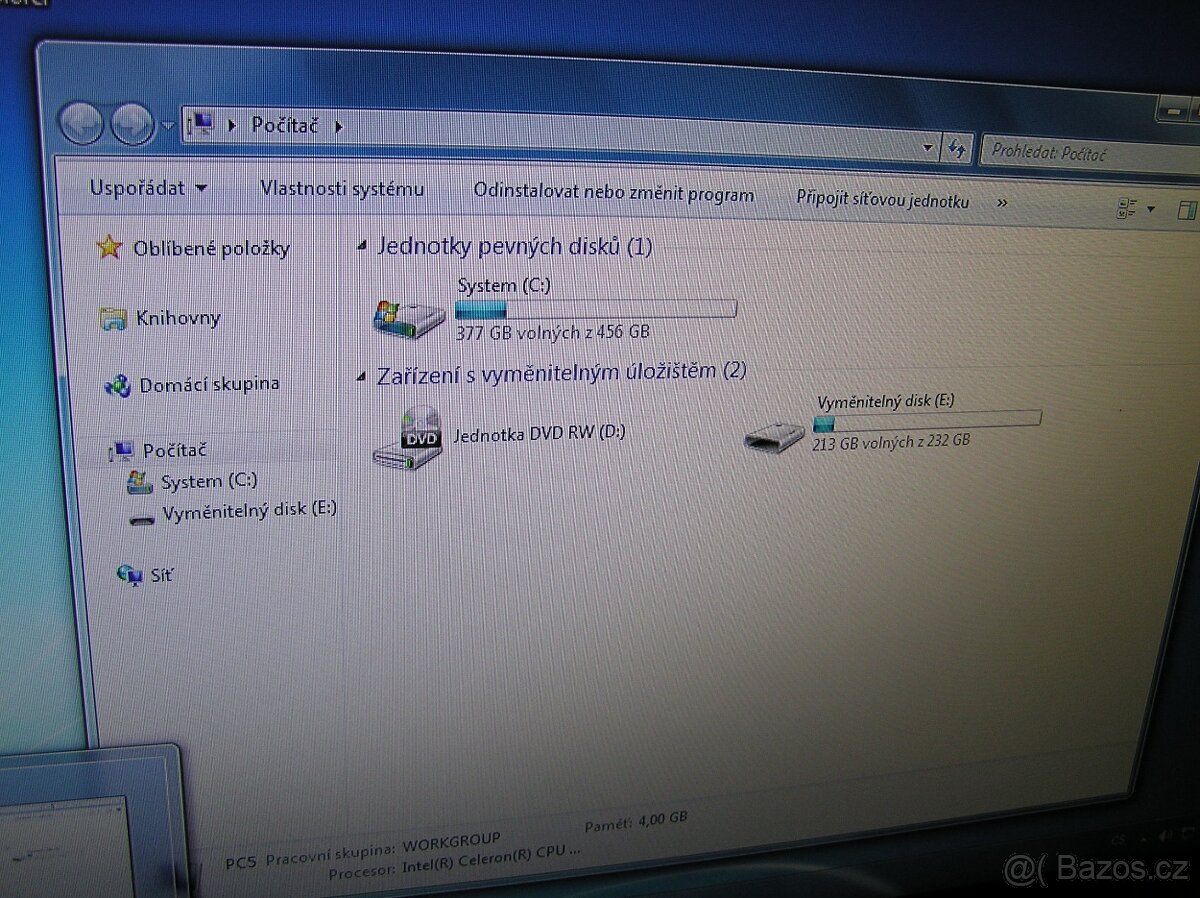The image size is (1200, 898).
Task: Click the Back navigation arrow button
Action: click(x=80, y=125)
